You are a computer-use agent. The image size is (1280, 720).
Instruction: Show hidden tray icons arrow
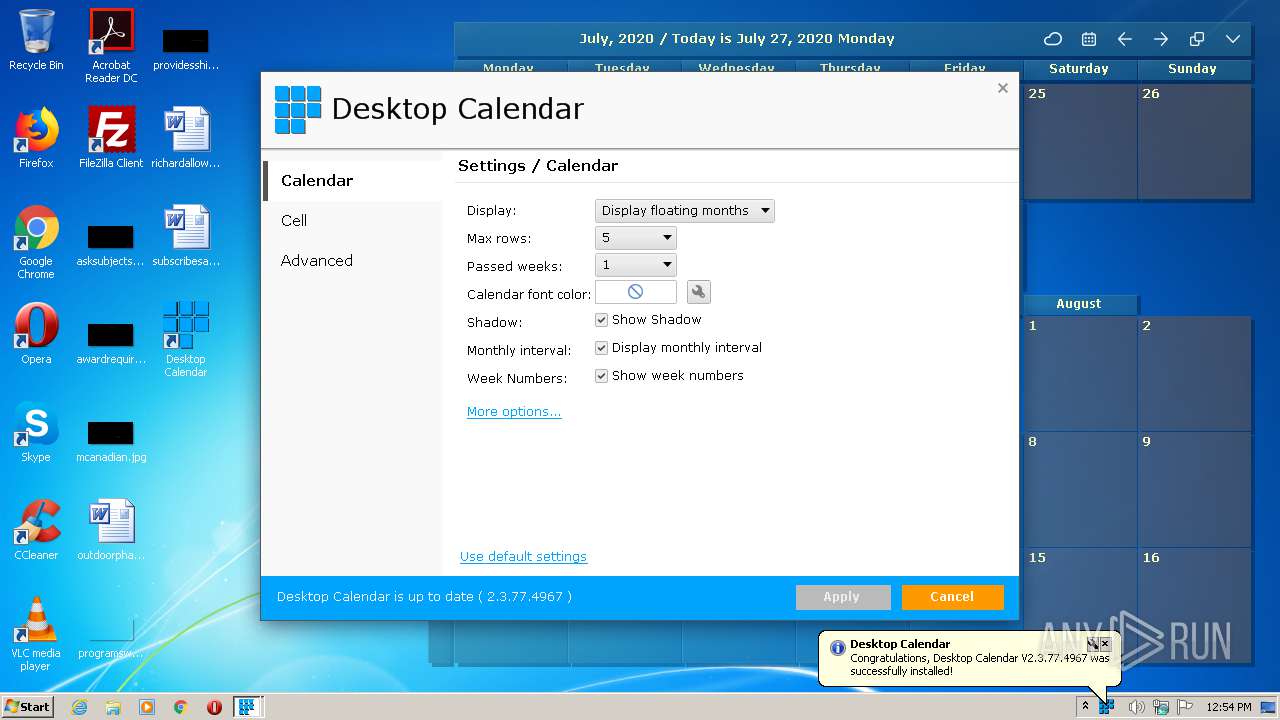(x=1085, y=707)
